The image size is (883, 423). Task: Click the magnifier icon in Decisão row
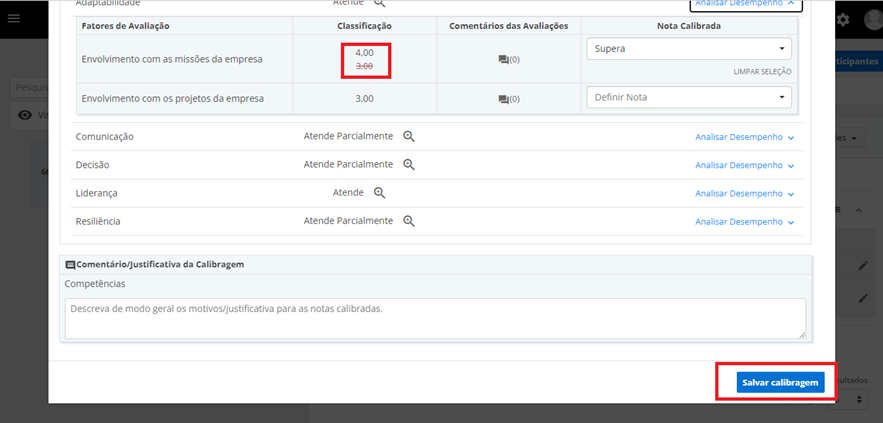pos(409,164)
